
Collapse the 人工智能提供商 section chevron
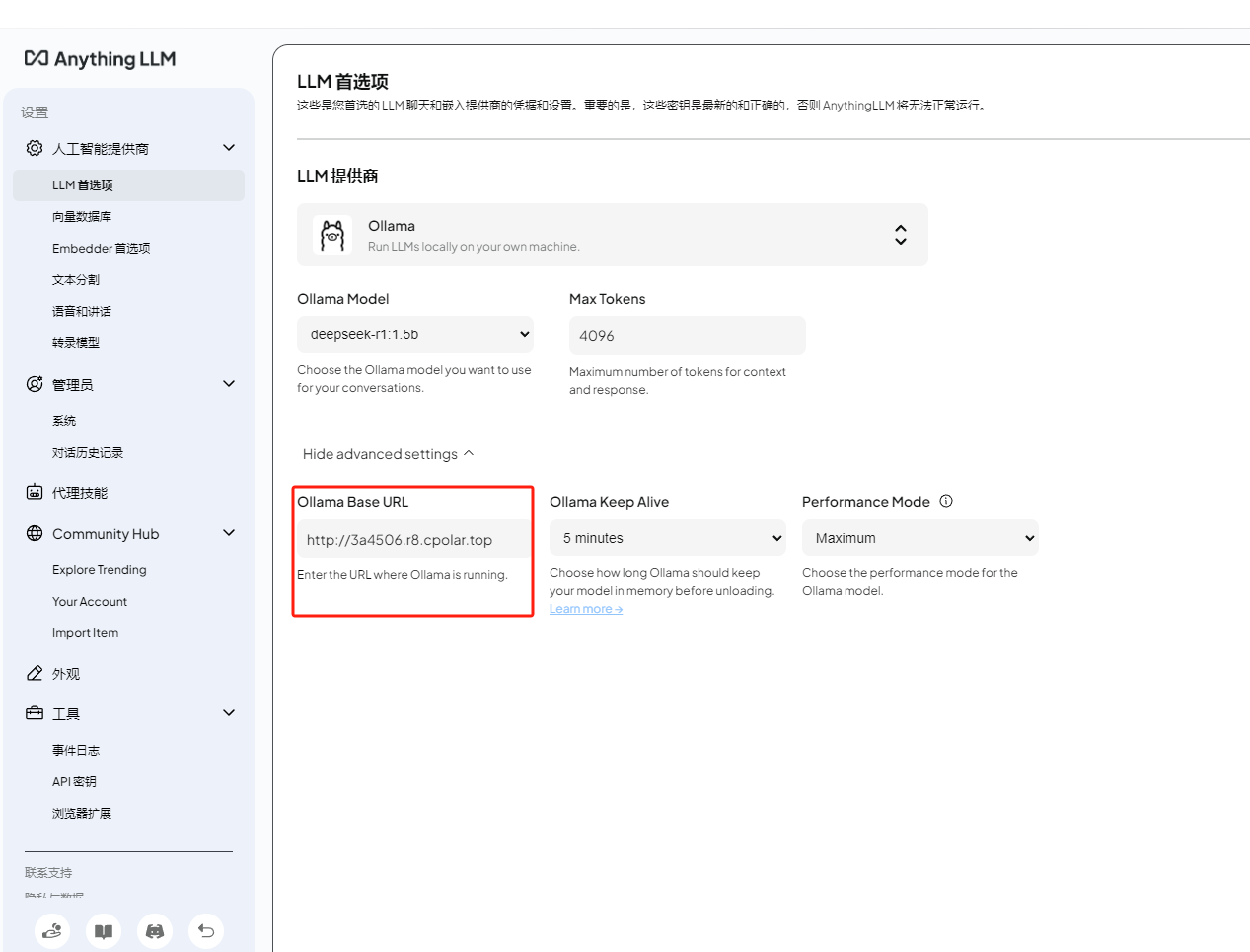click(229, 148)
